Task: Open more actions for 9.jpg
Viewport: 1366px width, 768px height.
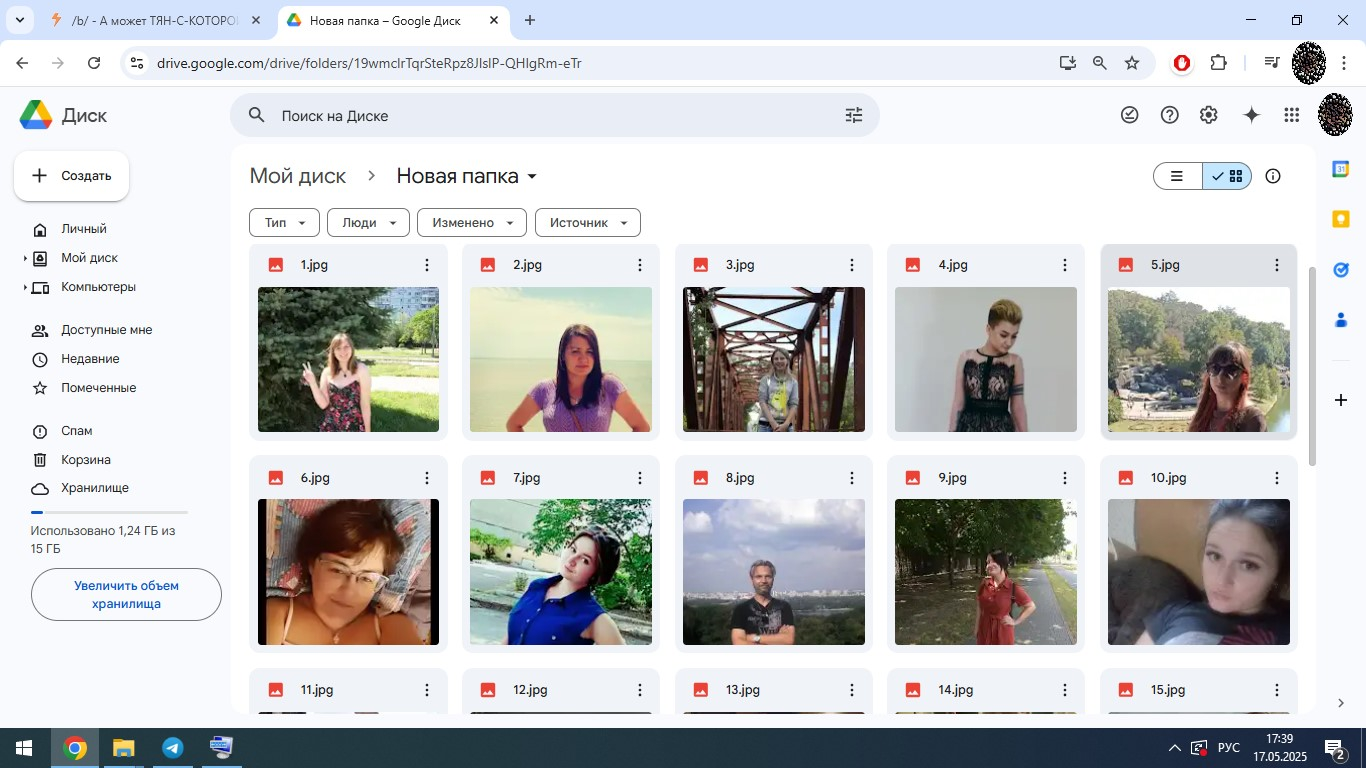Action: click(1065, 478)
